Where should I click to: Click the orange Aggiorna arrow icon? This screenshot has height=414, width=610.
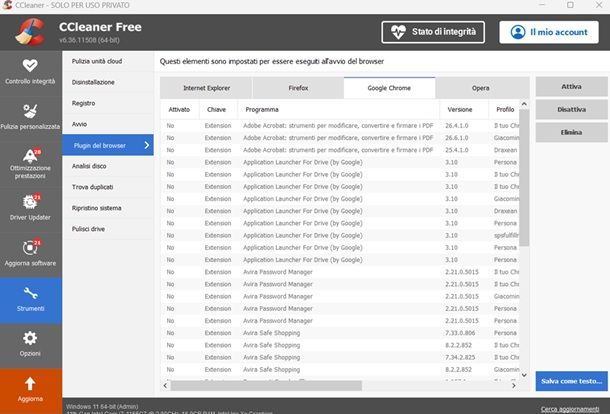(x=30, y=384)
